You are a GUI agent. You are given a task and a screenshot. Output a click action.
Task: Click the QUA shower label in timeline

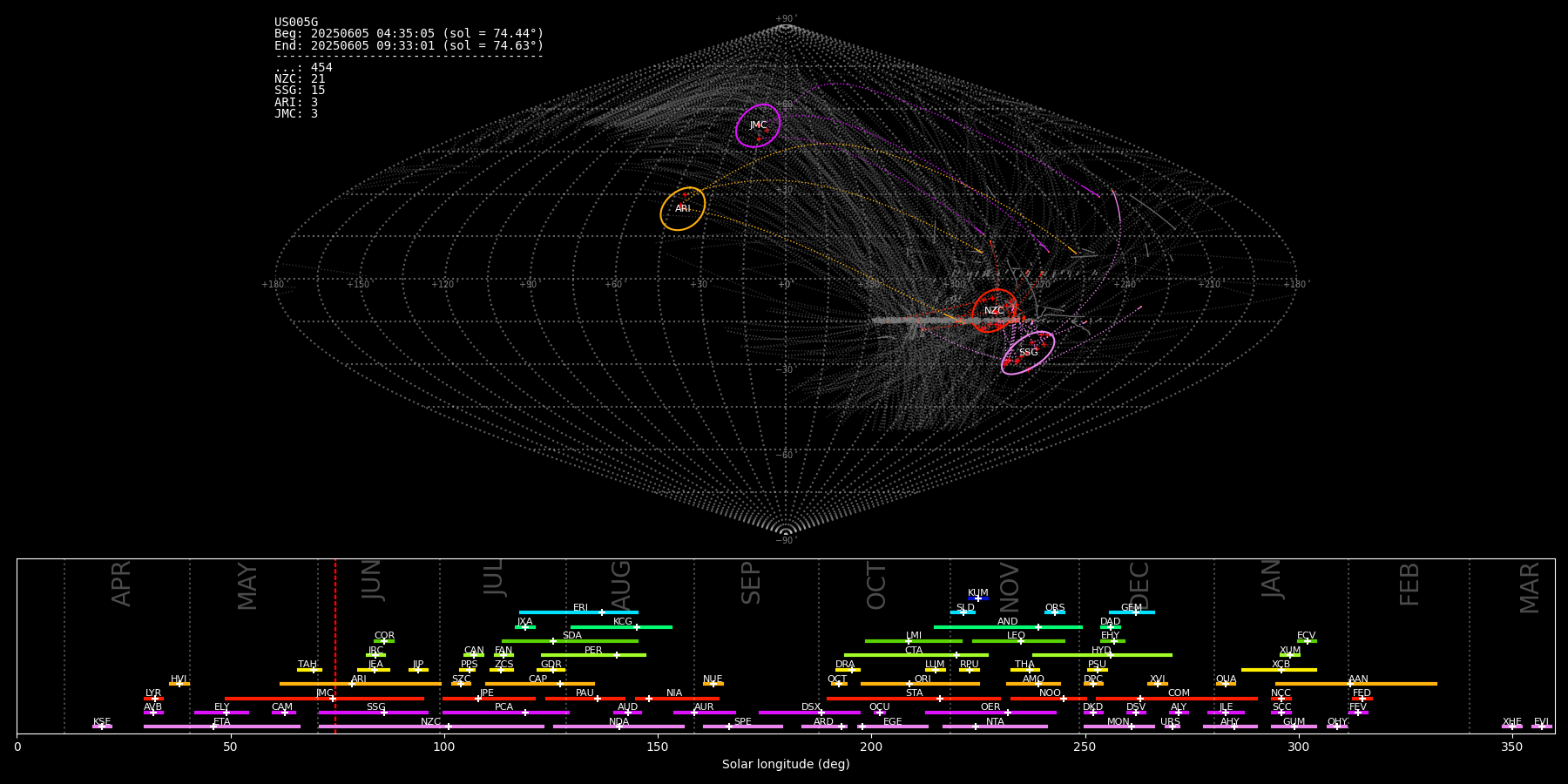[x=1226, y=679]
